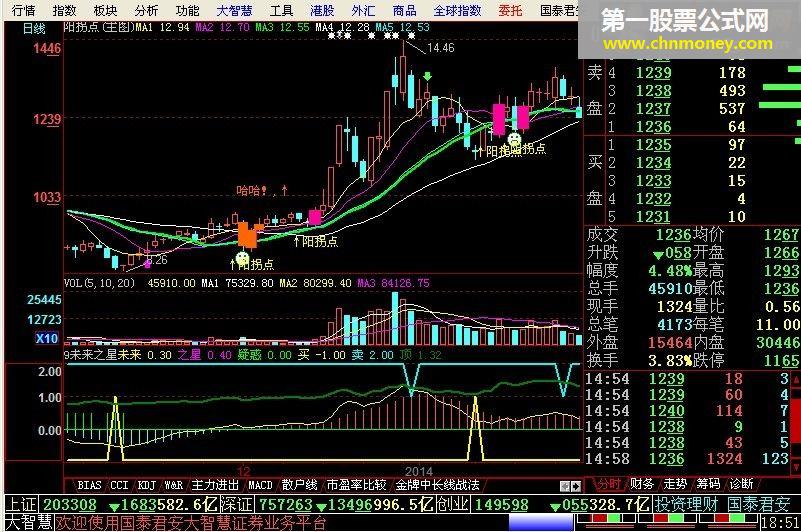Click the 深证 index value 757263

[x=285, y=505]
